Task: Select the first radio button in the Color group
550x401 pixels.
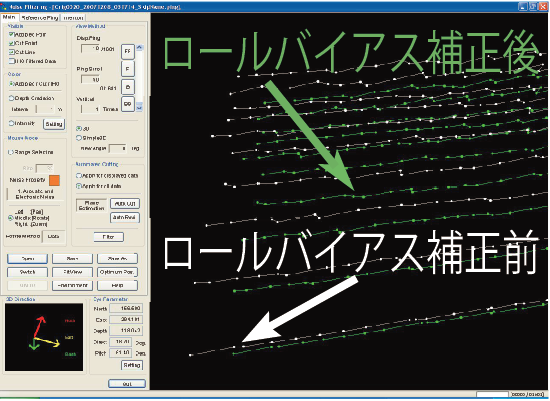Action: pos(11,83)
